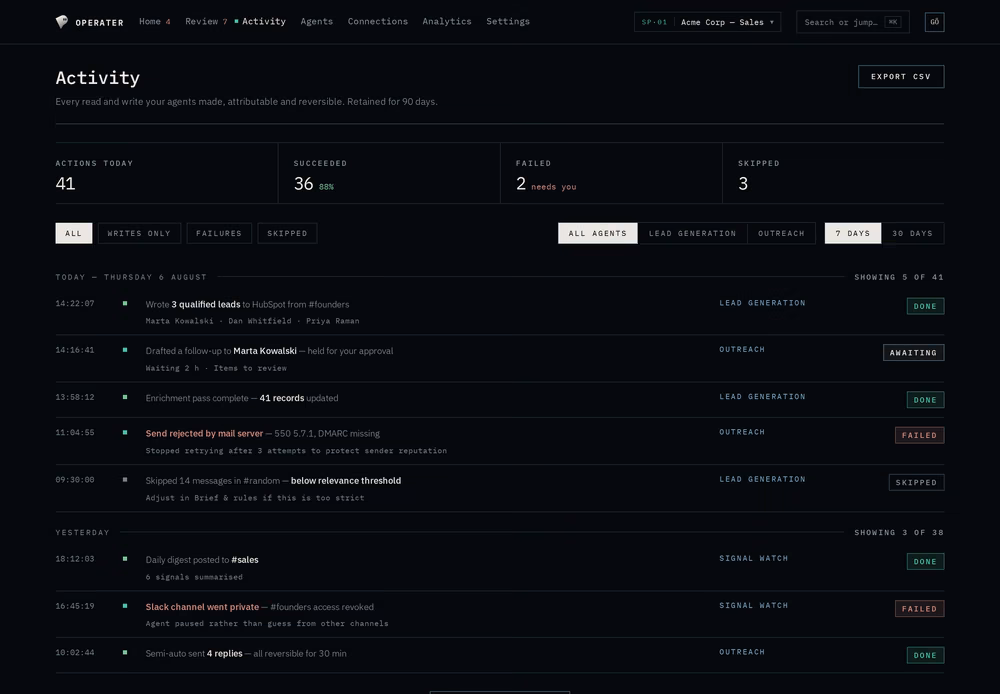The image size is (1000, 694).
Task: Switch range to 30 Days
Action: click(x=912, y=233)
